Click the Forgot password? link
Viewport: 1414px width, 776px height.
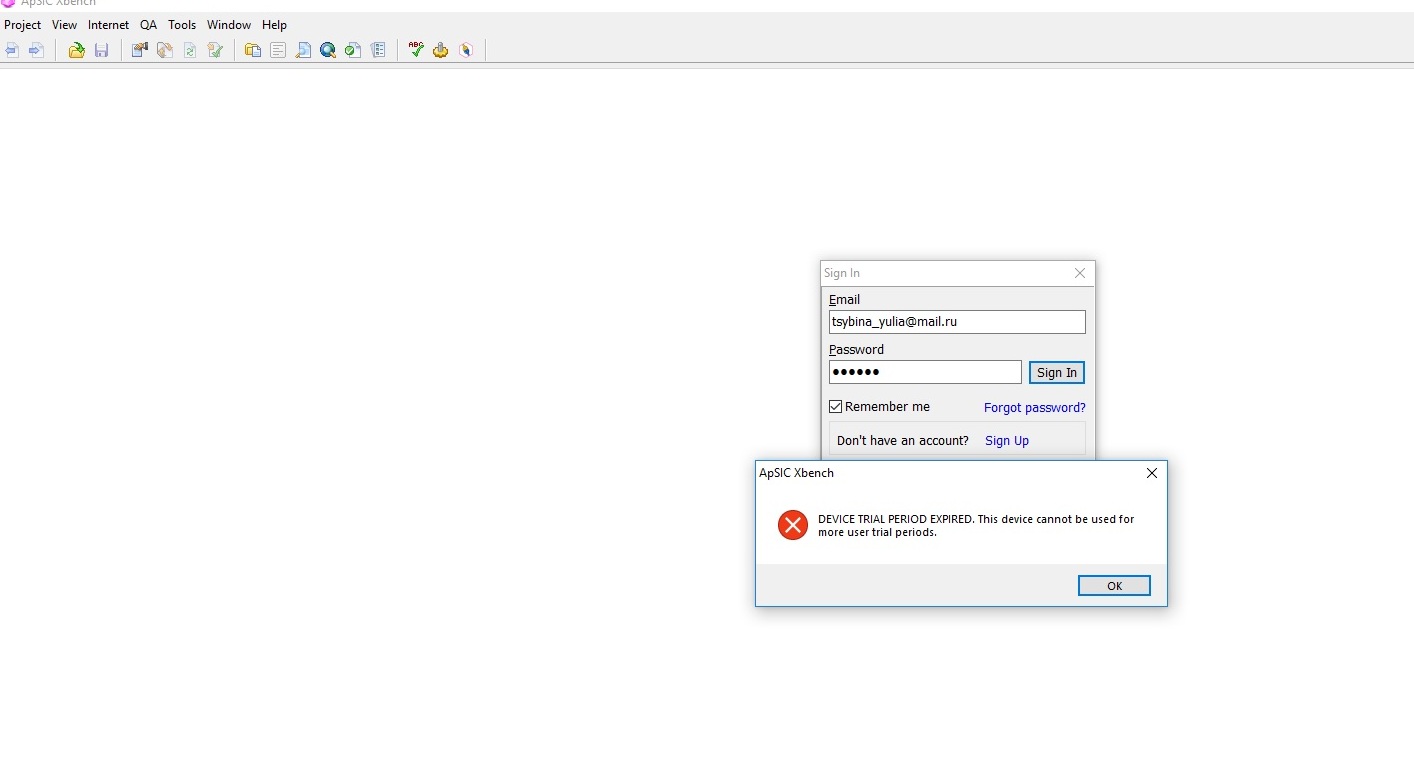pyautogui.click(x=1035, y=408)
